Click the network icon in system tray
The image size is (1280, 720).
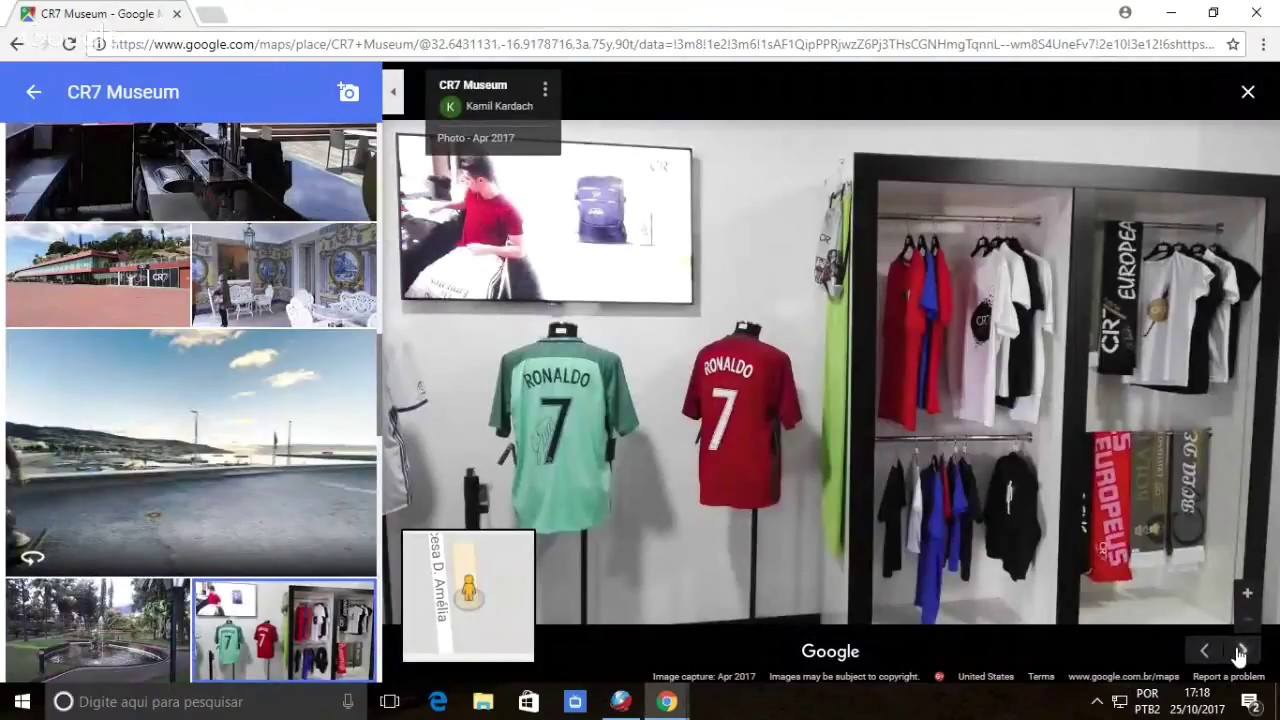click(x=1120, y=702)
